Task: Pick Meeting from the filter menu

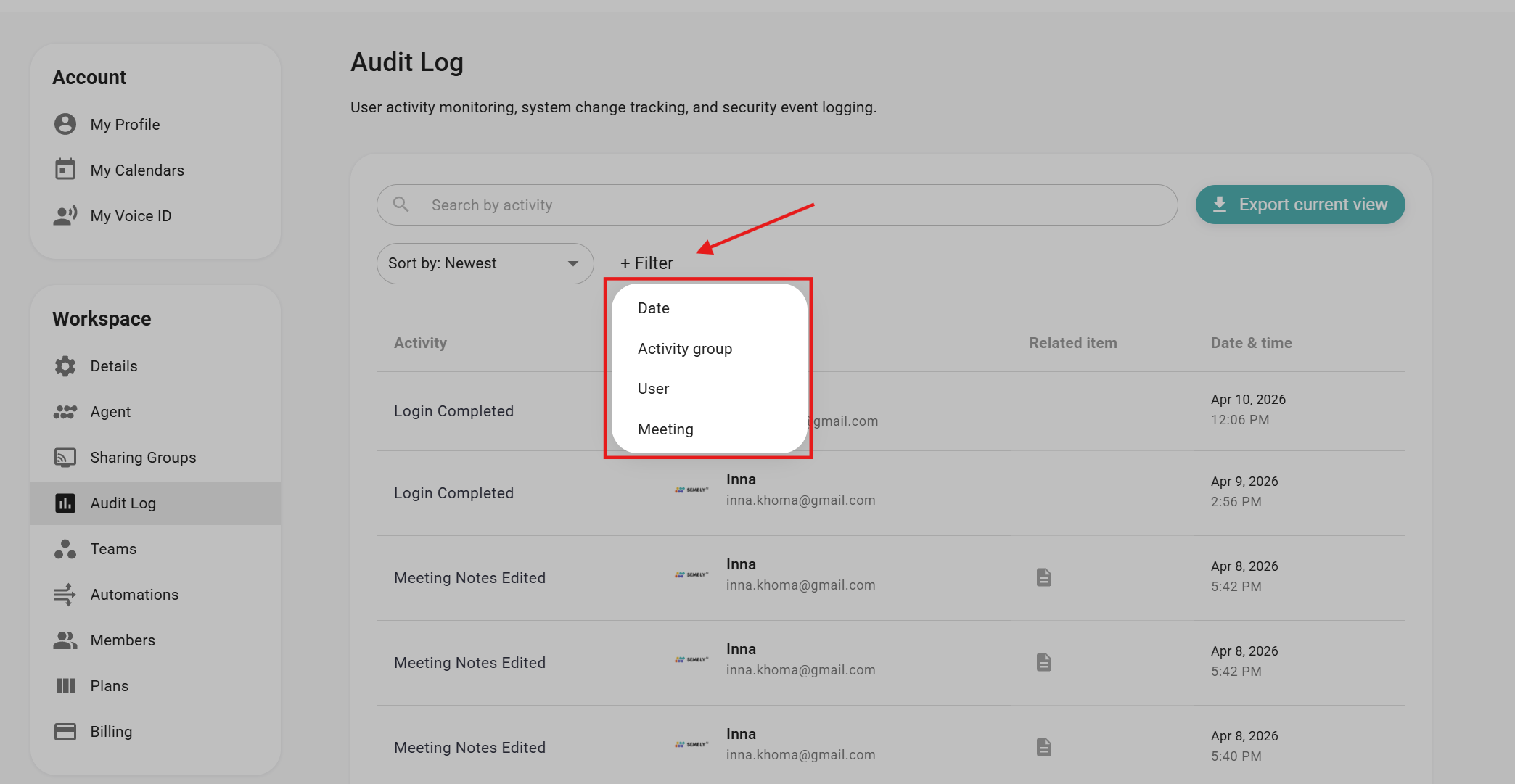Action: click(x=665, y=429)
